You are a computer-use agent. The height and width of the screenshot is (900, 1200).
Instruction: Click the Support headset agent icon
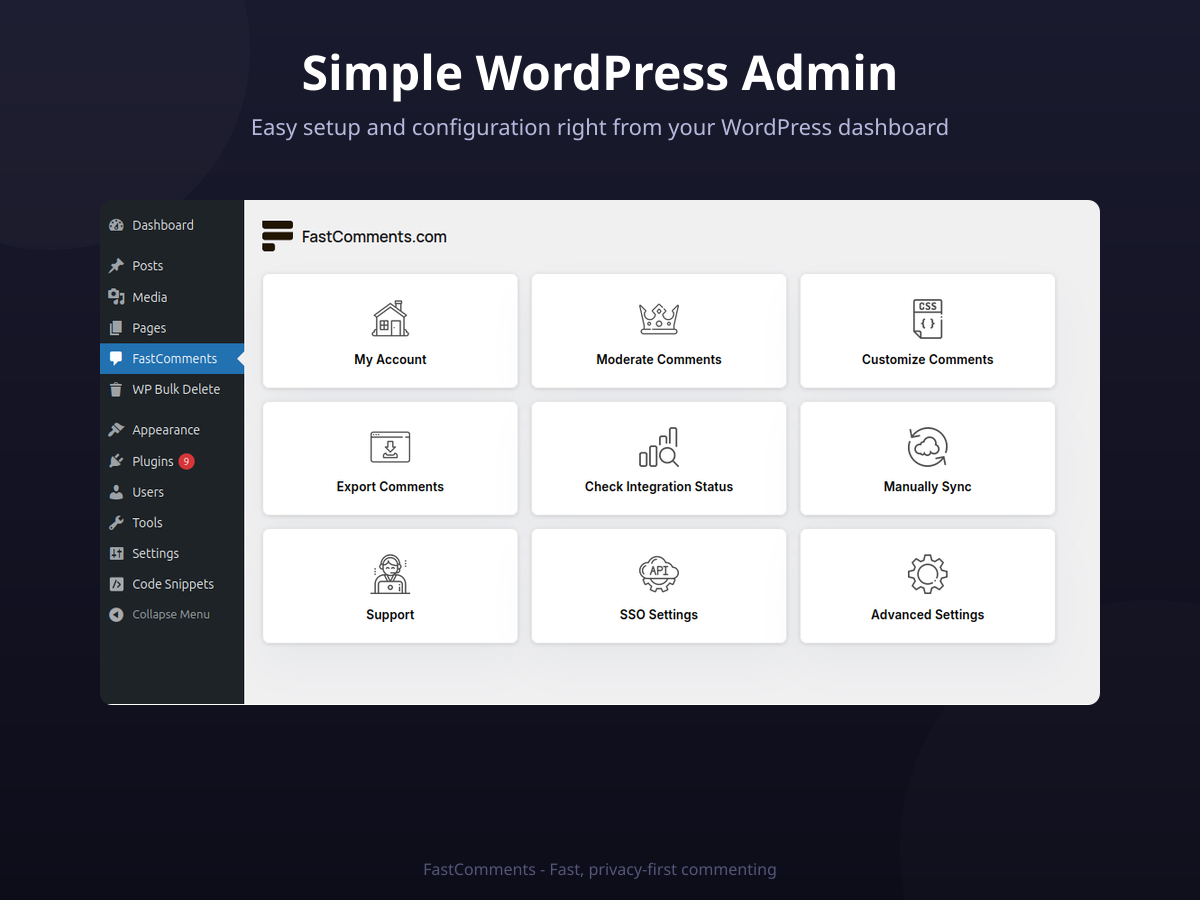[x=390, y=574]
